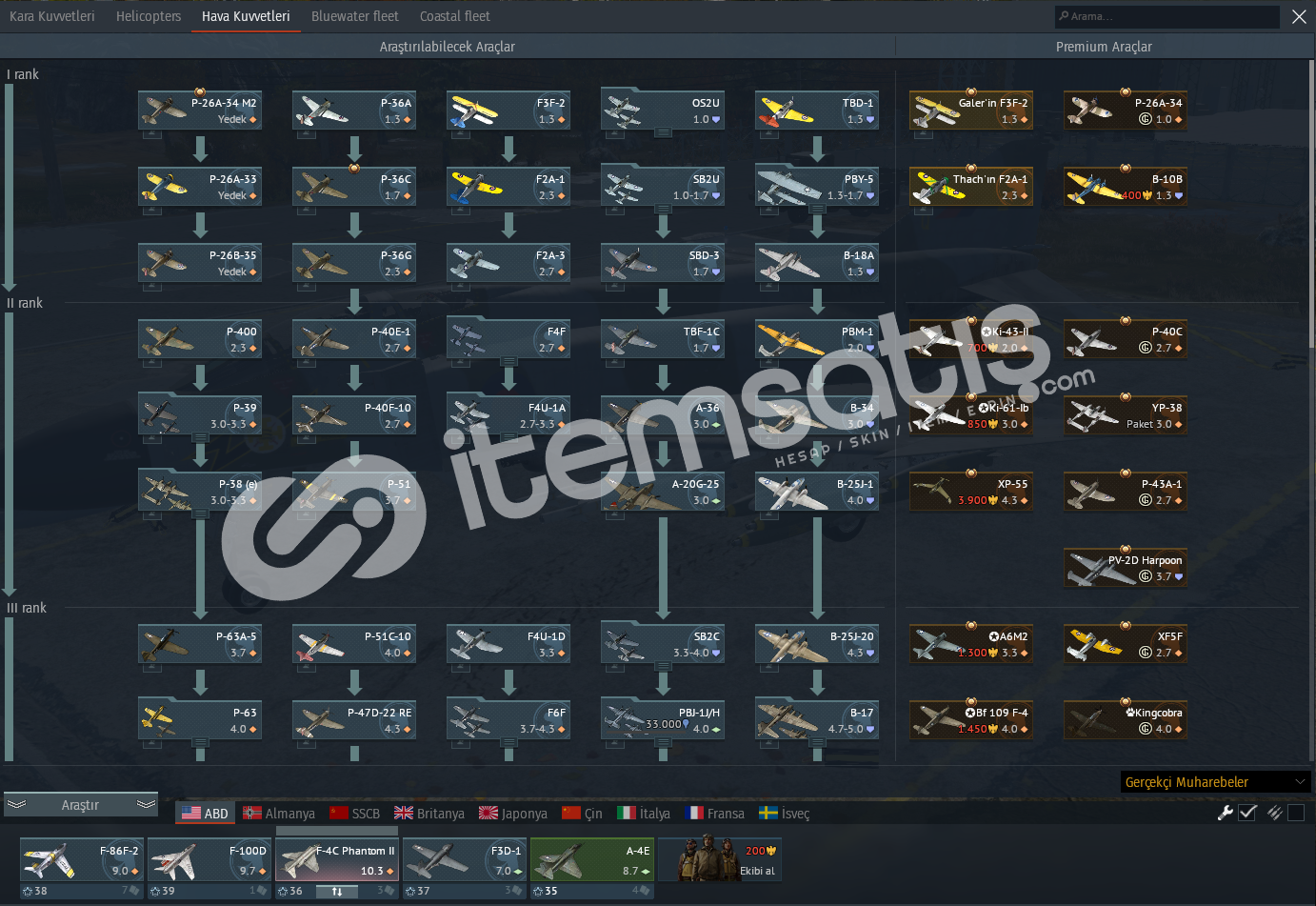Toggle the checkbox beside the wrench icon
The image size is (1316, 906).
tap(1247, 813)
